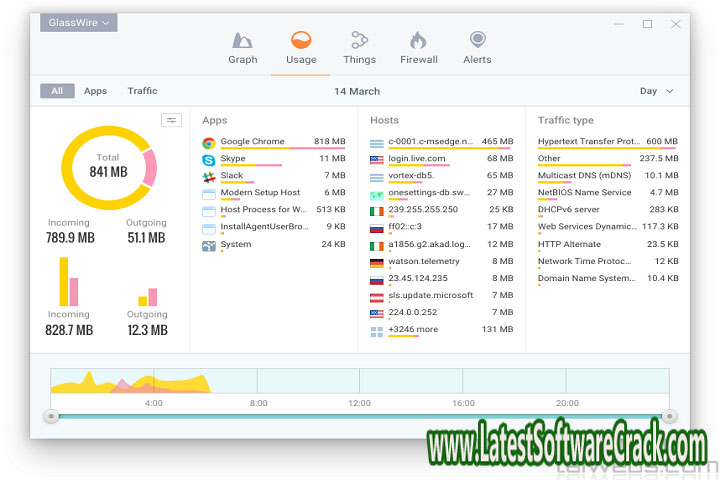Viewport: 720px width, 480px height.
Task: Select the Things network icon
Action: [359, 41]
